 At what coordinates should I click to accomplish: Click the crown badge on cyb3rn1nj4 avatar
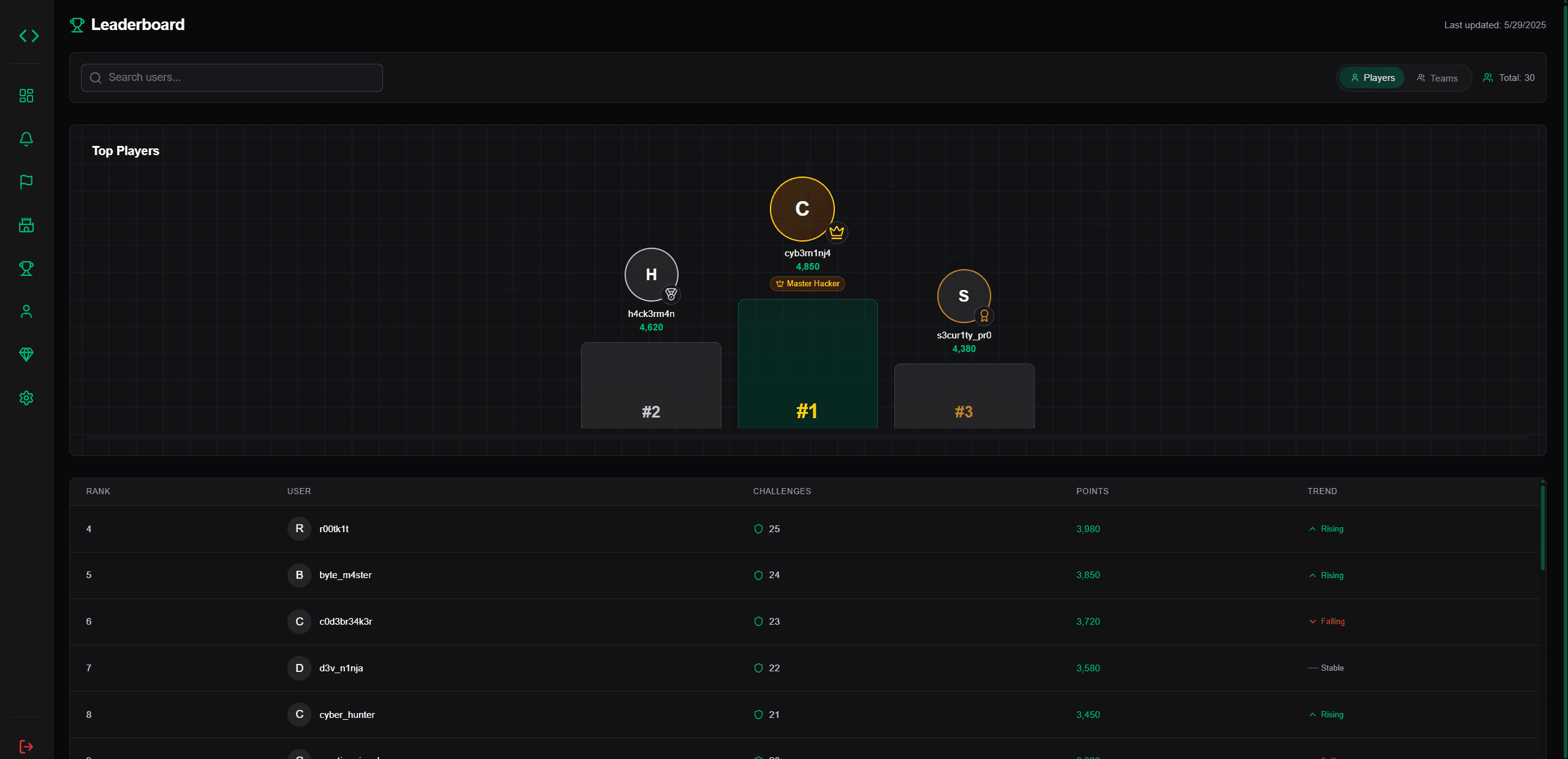tap(837, 232)
